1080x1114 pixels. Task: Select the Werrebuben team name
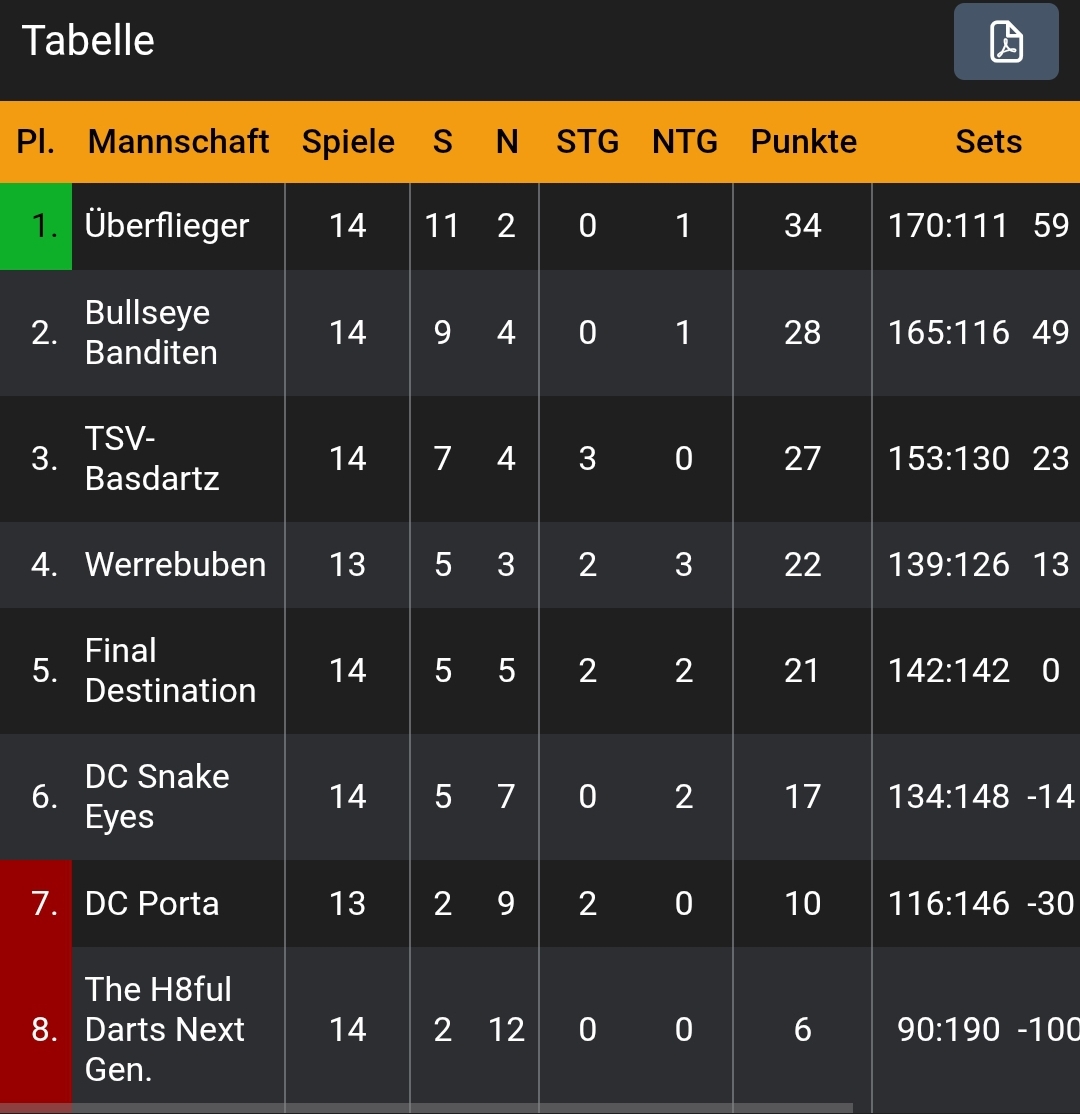(x=175, y=565)
